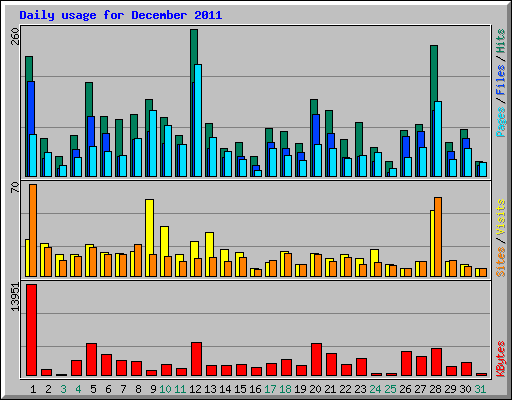Image resolution: width=512 pixels, height=400 pixels.
Task: Click day label '16' on the axis
Action: click(255, 389)
